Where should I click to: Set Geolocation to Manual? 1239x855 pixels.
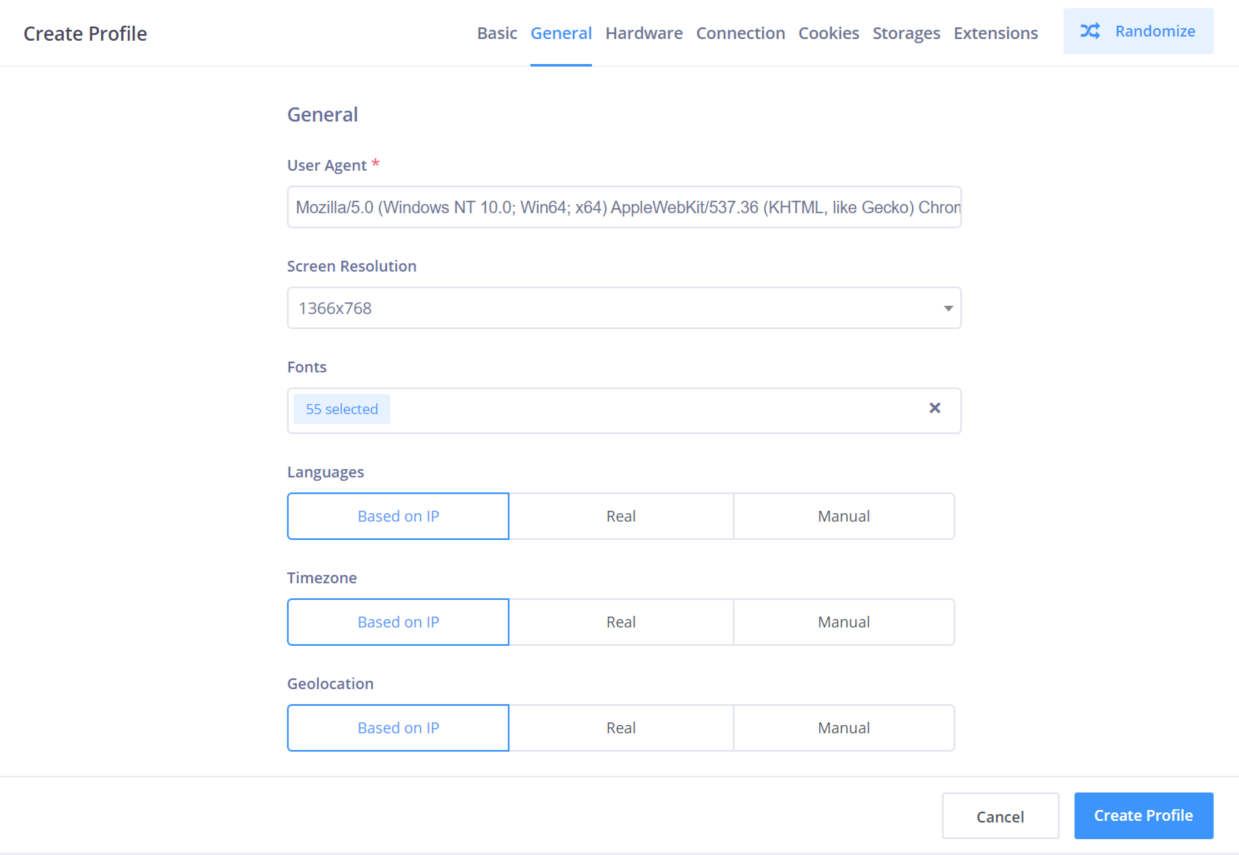[x=843, y=728]
